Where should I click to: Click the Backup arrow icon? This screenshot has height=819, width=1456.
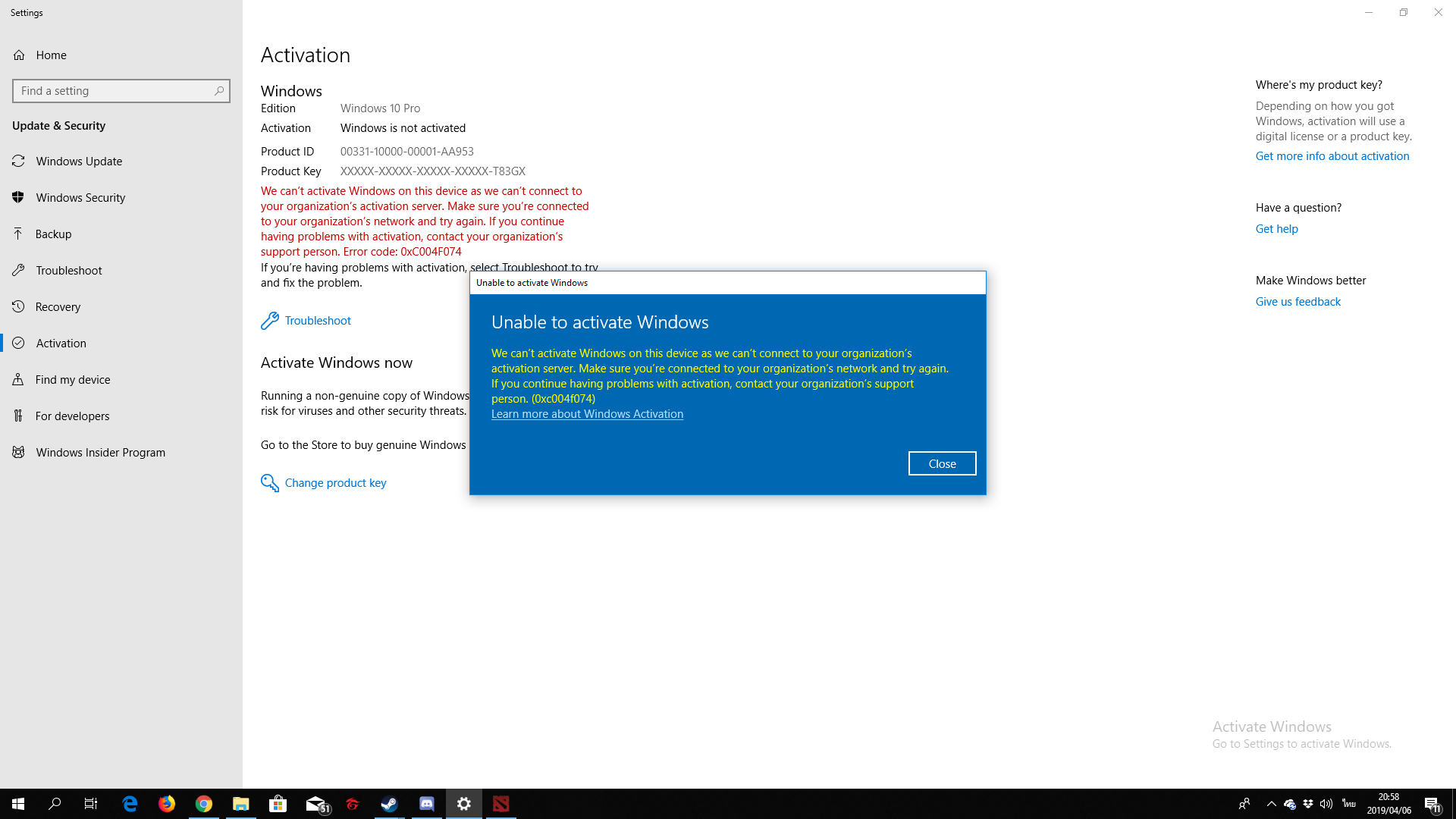[x=18, y=234]
